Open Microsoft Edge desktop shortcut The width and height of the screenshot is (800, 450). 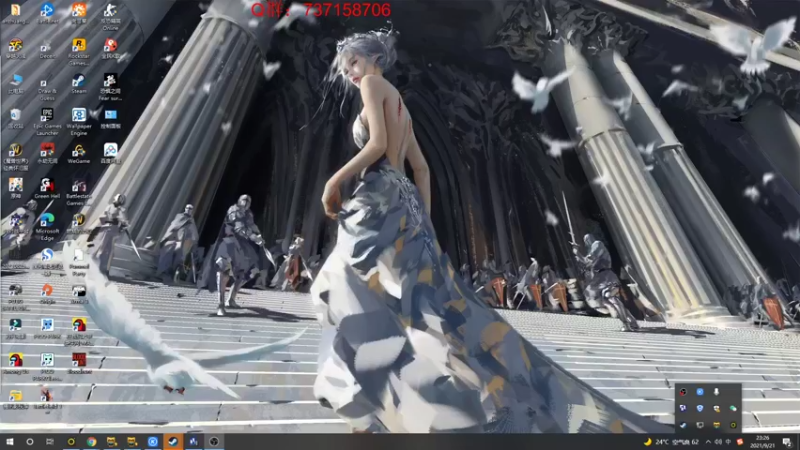(x=47, y=227)
